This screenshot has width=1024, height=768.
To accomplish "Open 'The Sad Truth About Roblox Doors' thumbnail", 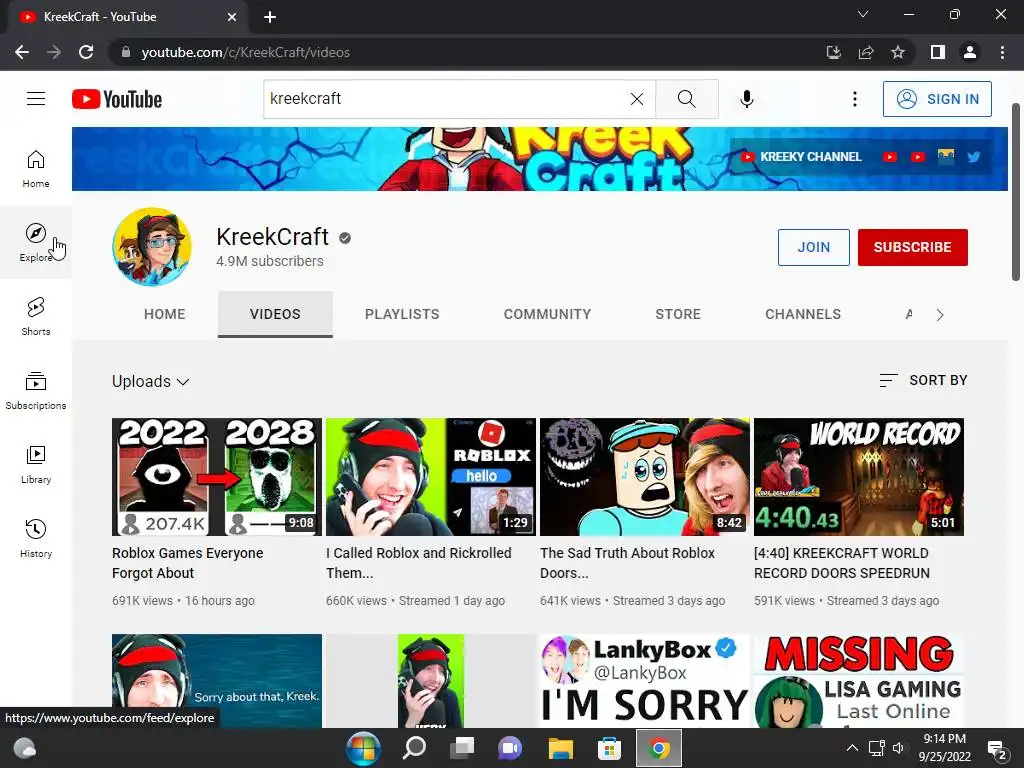I will click(x=645, y=477).
